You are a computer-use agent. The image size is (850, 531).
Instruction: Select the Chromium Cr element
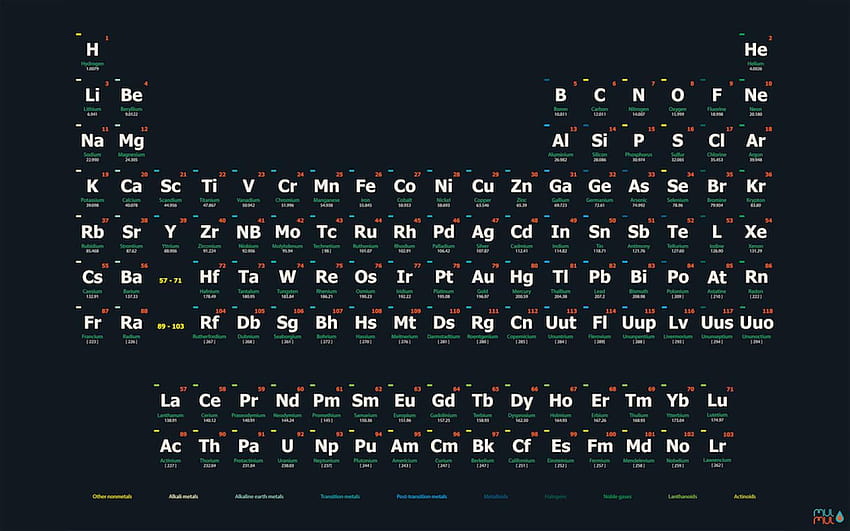[x=288, y=189]
